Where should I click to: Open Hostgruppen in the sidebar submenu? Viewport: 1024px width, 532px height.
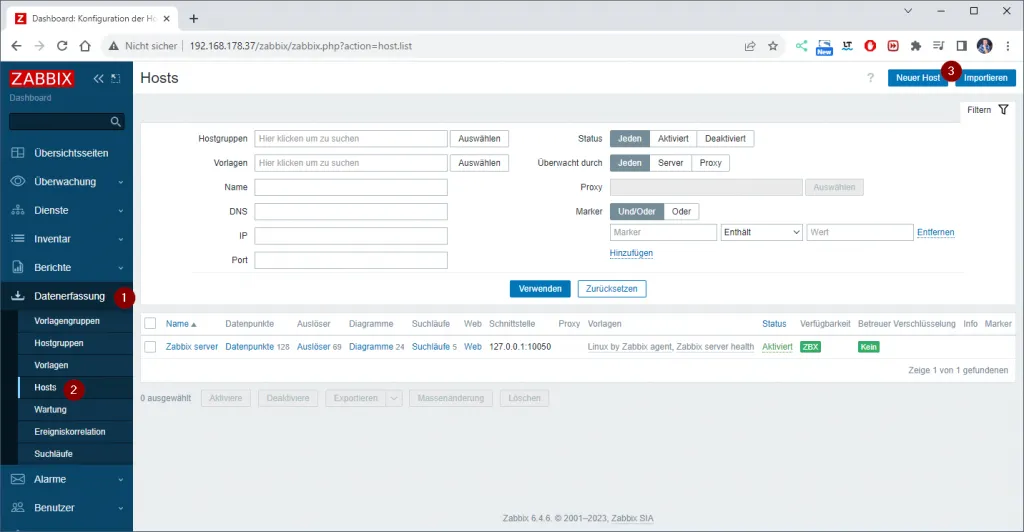click(x=59, y=343)
